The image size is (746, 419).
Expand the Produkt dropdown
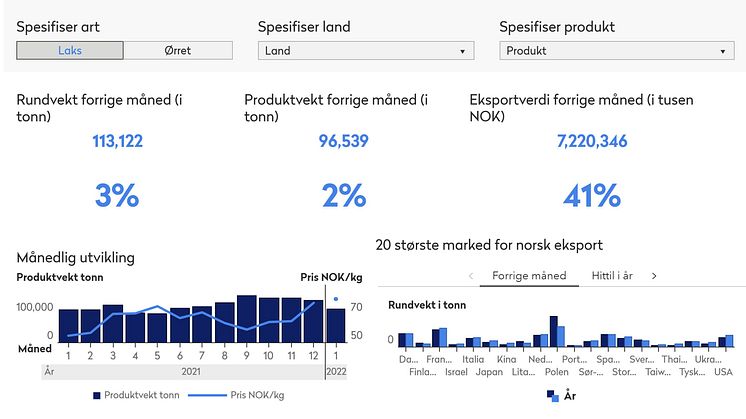616,50
